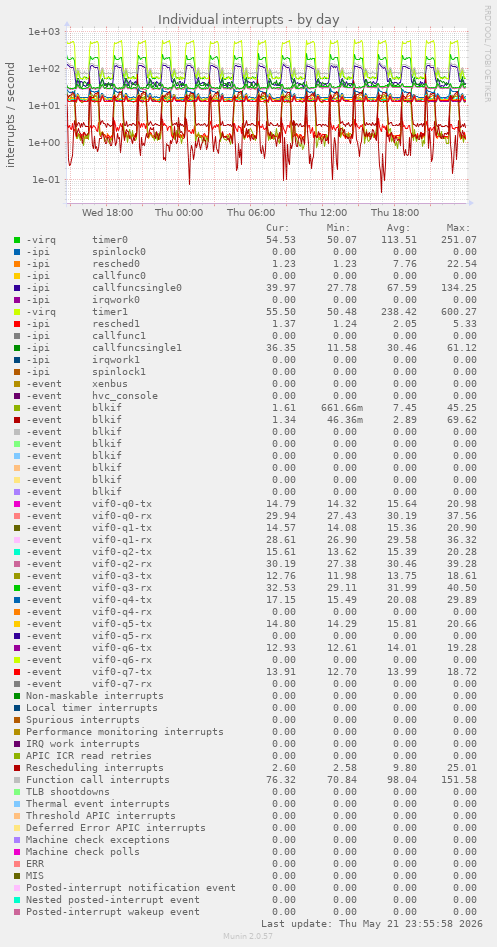The height and width of the screenshot is (947, 497).
Task: Click the magenta vif0-q0-tx legend swatch
Action: pyautogui.click(x=17, y=504)
